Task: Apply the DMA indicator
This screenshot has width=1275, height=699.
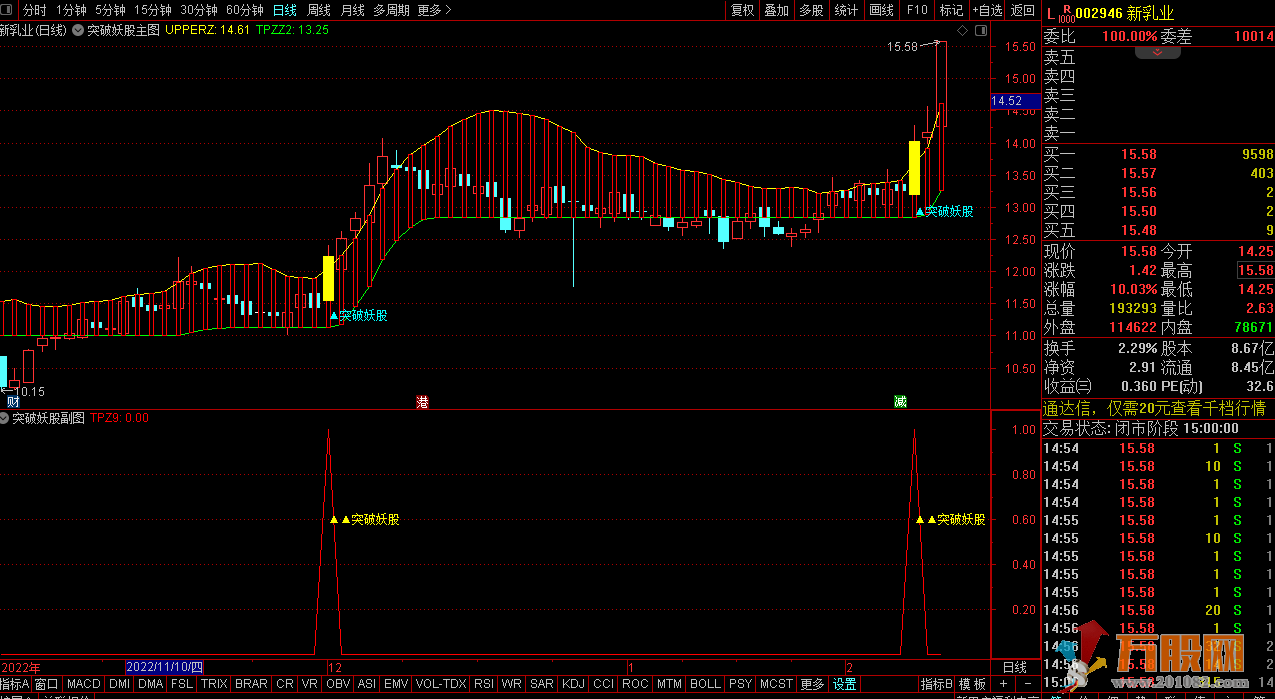Action: click(x=150, y=684)
